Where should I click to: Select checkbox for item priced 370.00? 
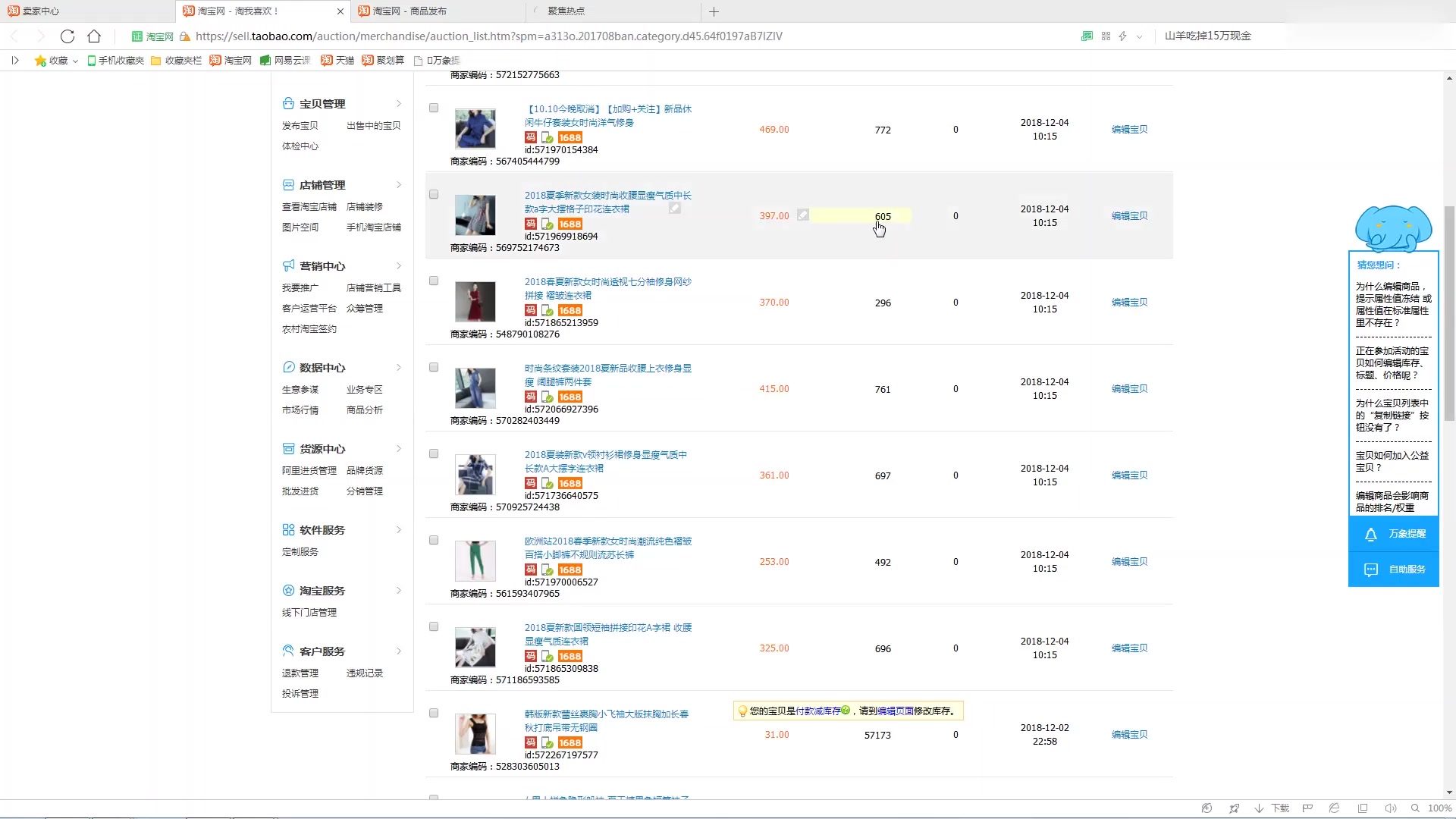[x=434, y=281]
